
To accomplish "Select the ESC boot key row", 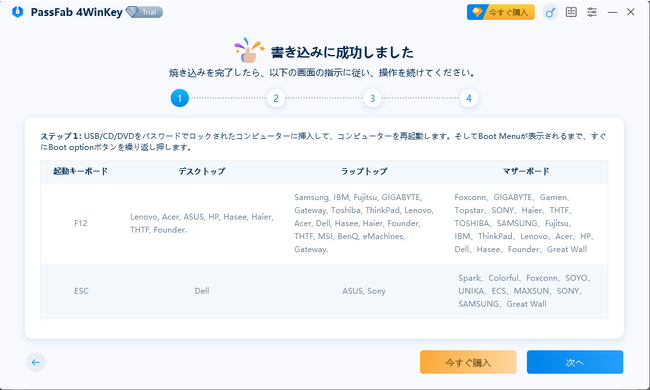I will click(x=324, y=291).
